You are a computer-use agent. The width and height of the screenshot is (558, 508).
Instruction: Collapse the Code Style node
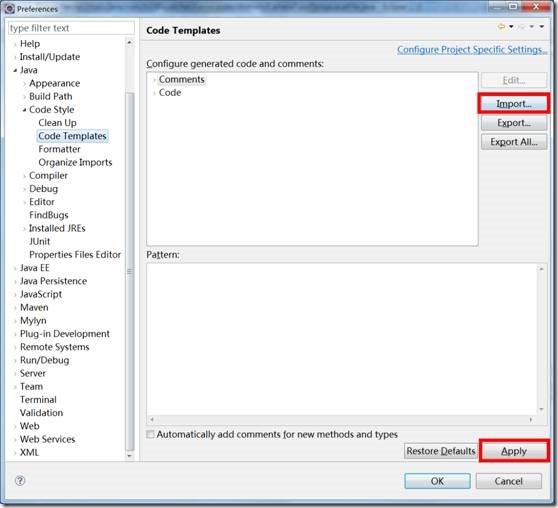tap(24, 110)
